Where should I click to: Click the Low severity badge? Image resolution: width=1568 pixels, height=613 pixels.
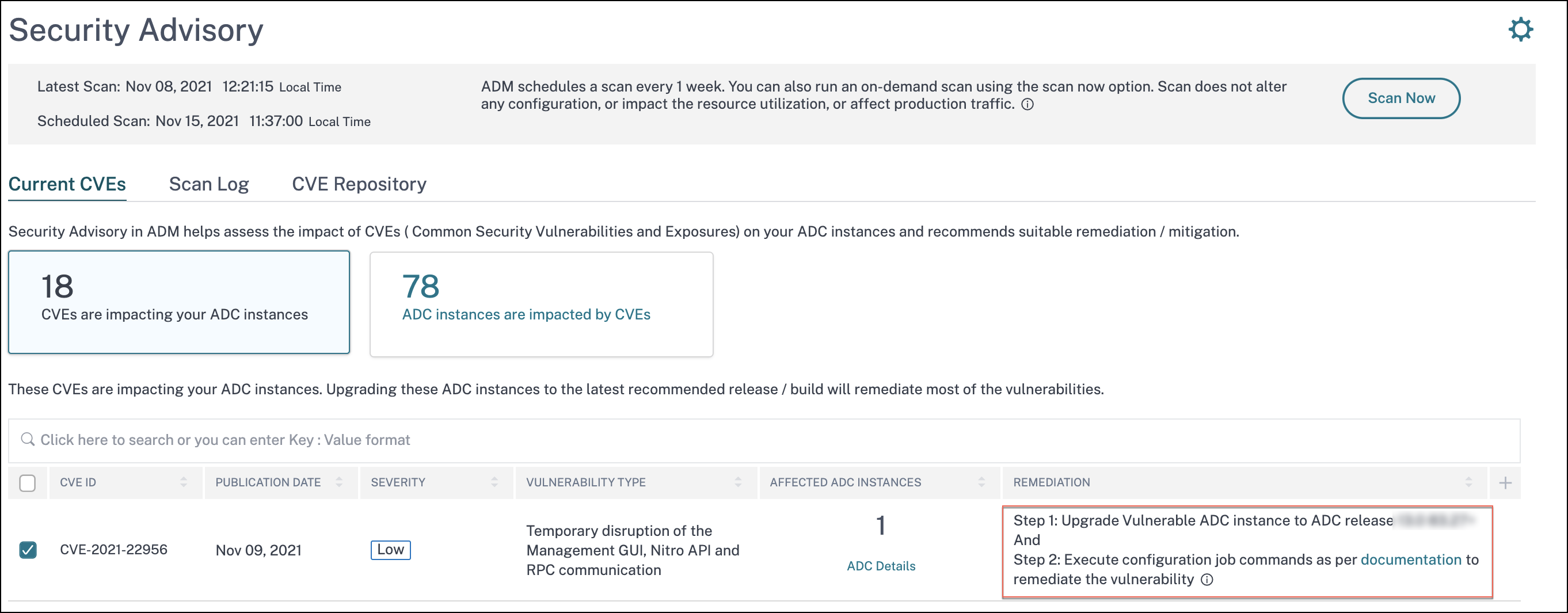pos(390,550)
